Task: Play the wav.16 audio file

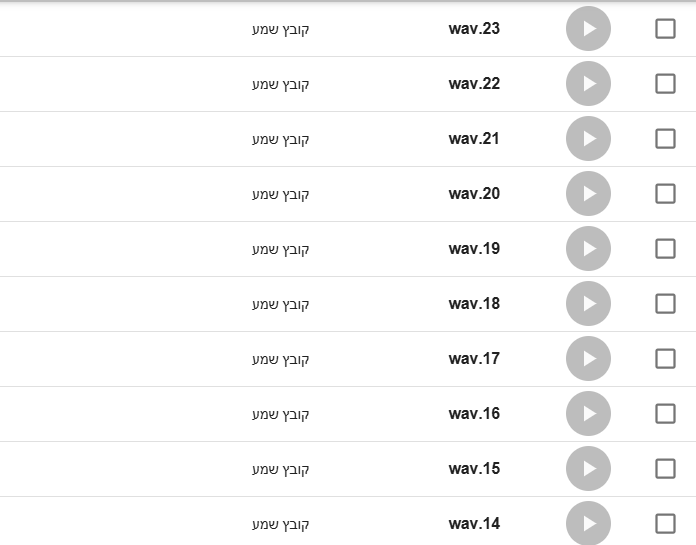Action: pos(588,414)
